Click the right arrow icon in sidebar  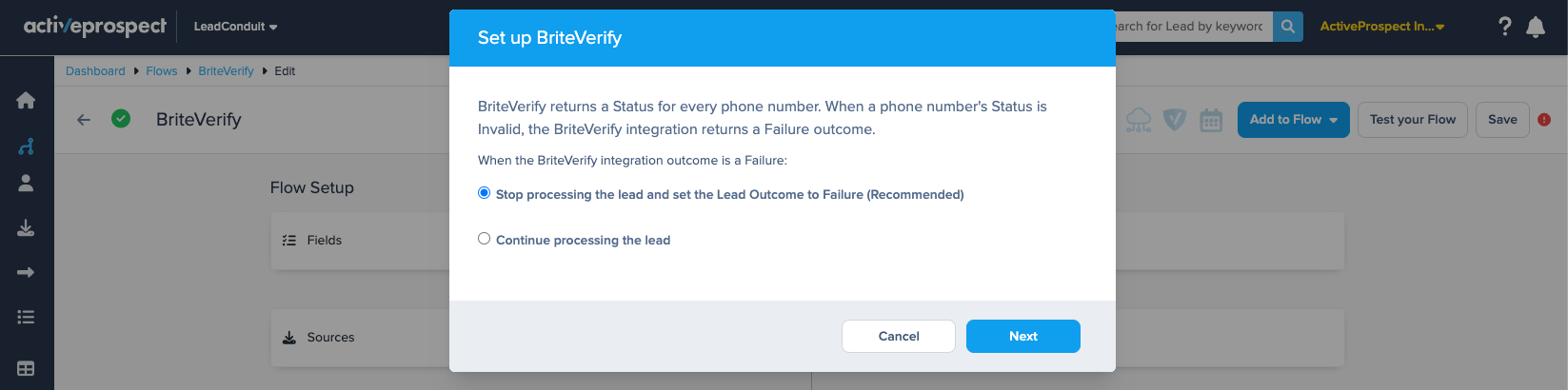[x=26, y=272]
